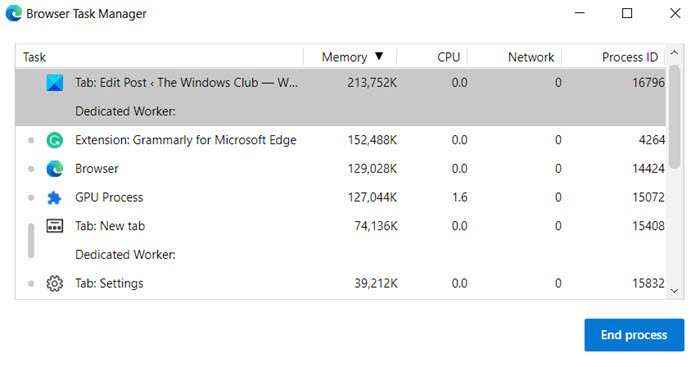Select the Tab: Settings process row

pos(340,284)
